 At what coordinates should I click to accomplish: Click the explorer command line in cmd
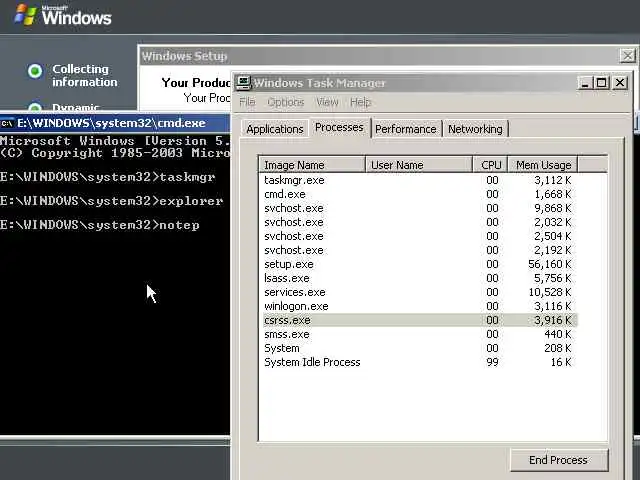tap(112, 201)
